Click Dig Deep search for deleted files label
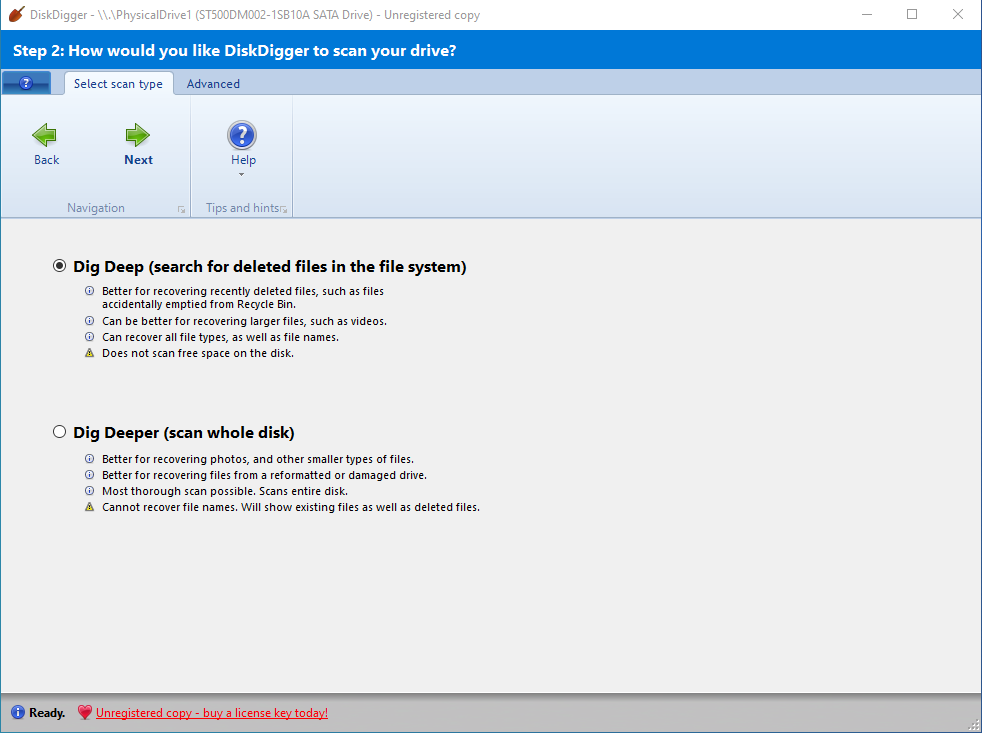 tap(270, 267)
